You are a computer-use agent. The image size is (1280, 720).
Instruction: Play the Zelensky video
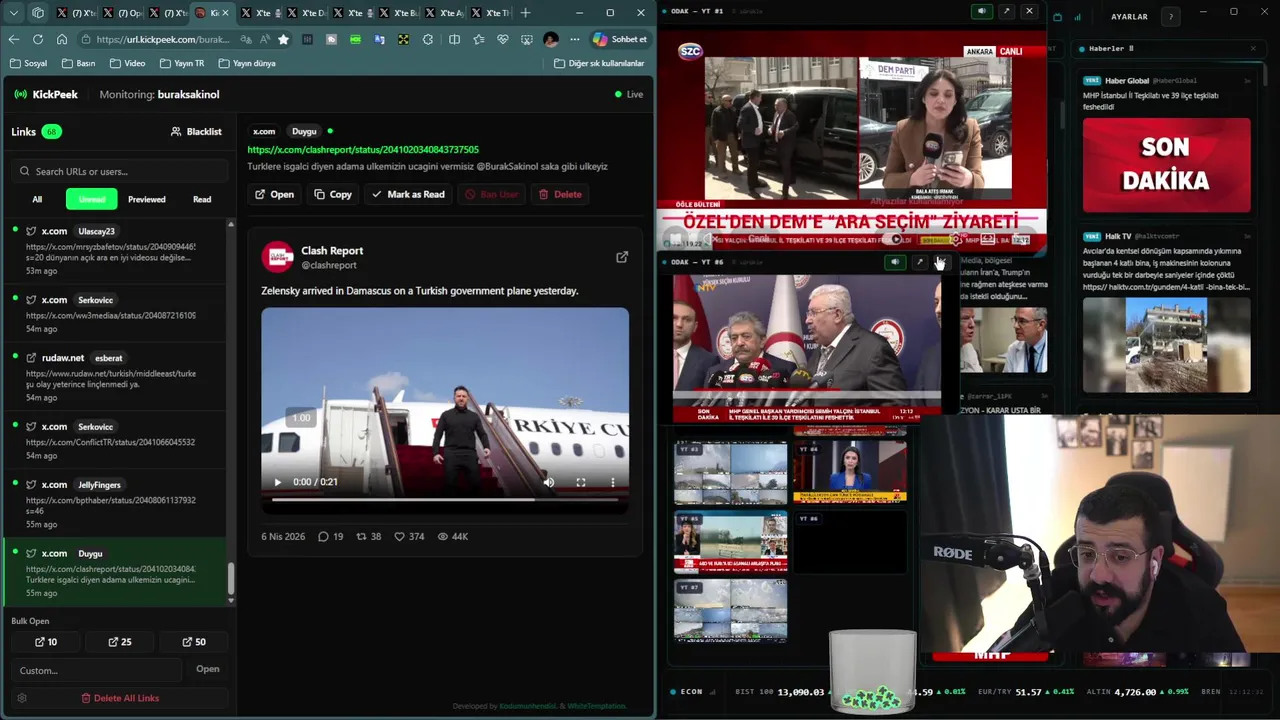coord(278,482)
